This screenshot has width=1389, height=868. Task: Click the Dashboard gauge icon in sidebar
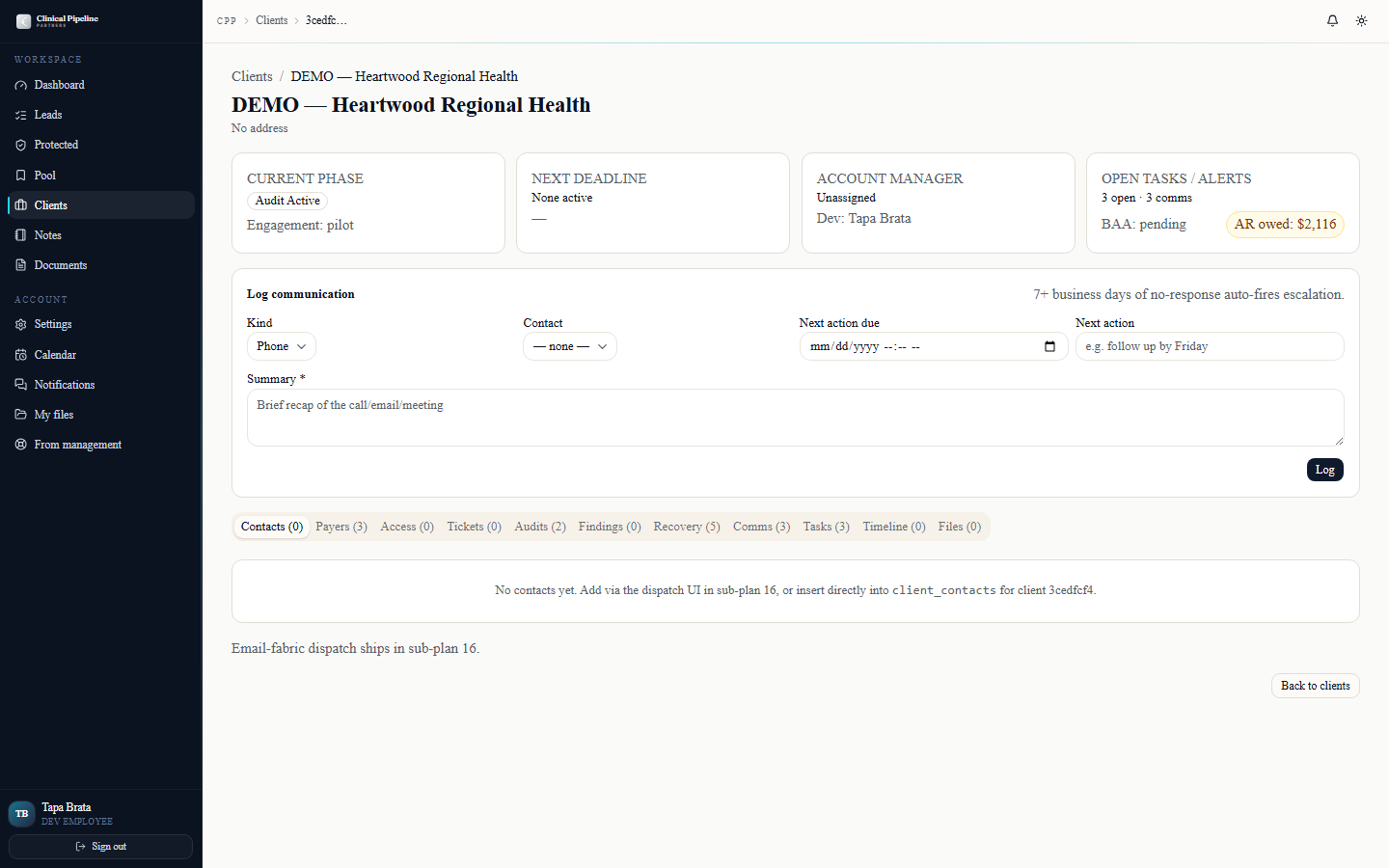point(21,85)
